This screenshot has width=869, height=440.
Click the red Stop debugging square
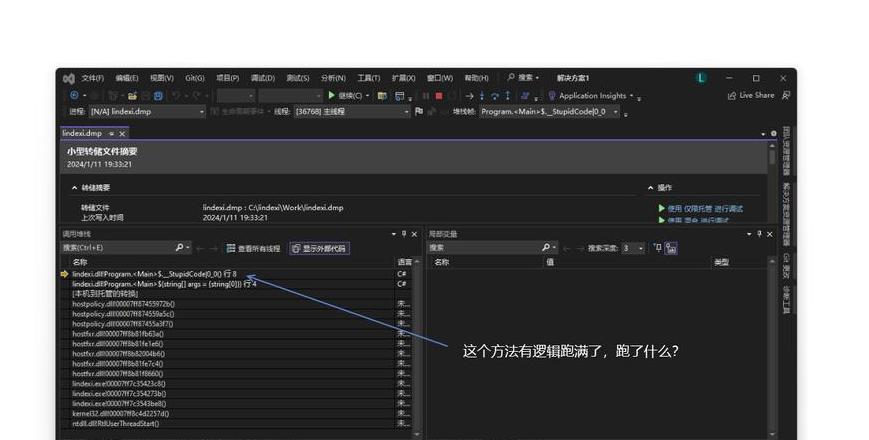pyautogui.click(x=439, y=96)
